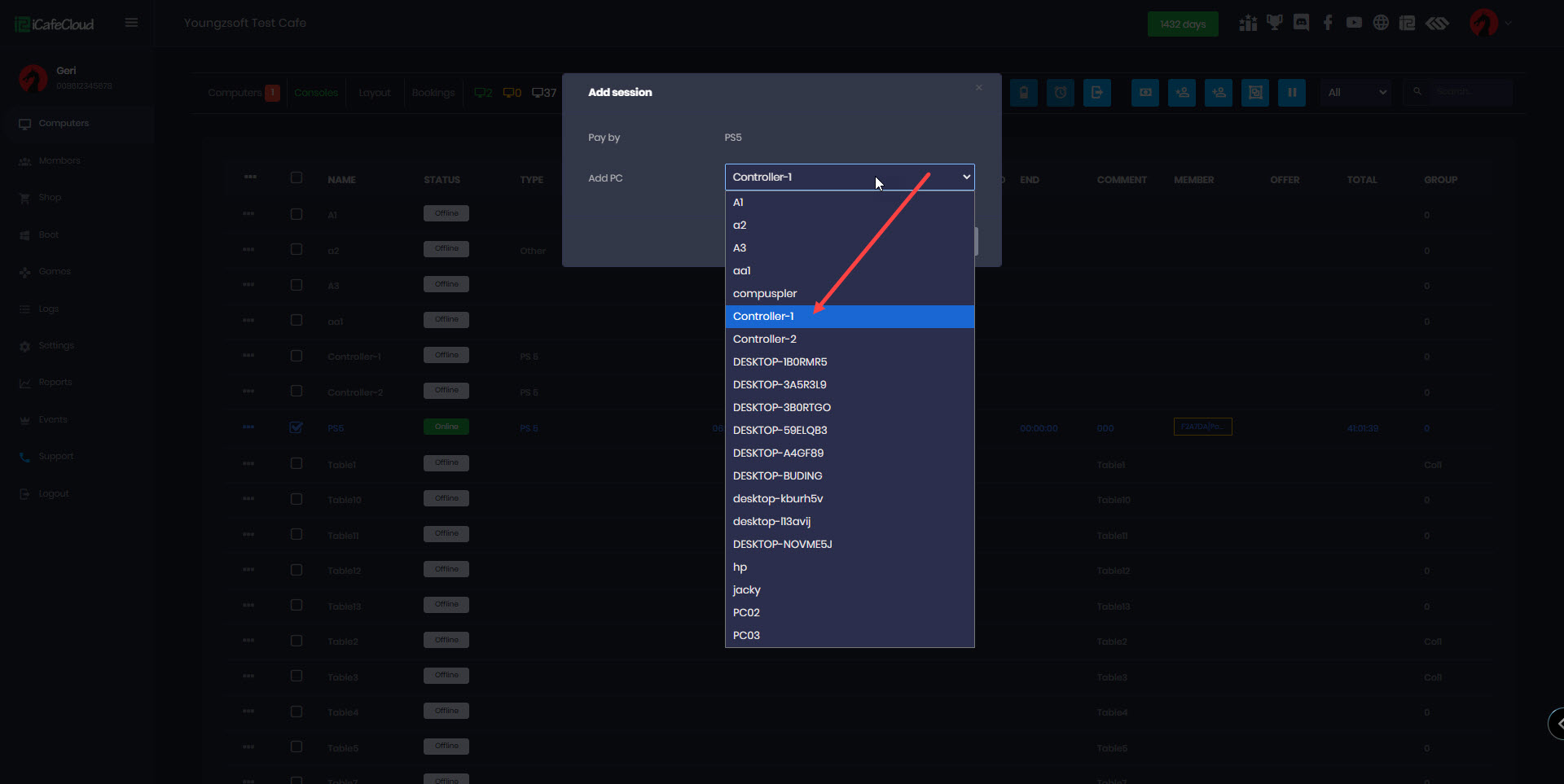Select Controller-2 from the dropdown list
This screenshot has height=784, width=1564.
pyautogui.click(x=765, y=339)
